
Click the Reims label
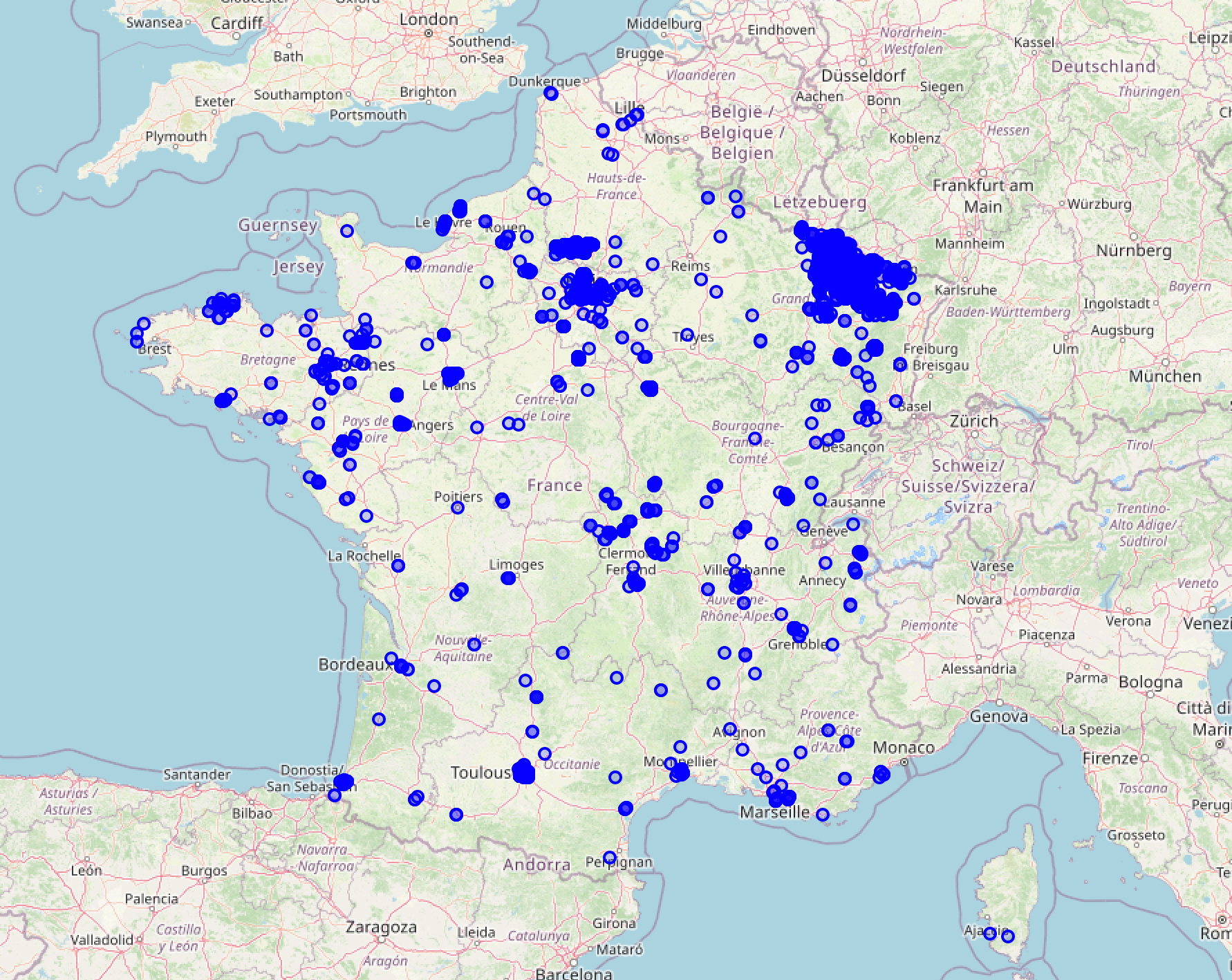[x=690, y=266]
